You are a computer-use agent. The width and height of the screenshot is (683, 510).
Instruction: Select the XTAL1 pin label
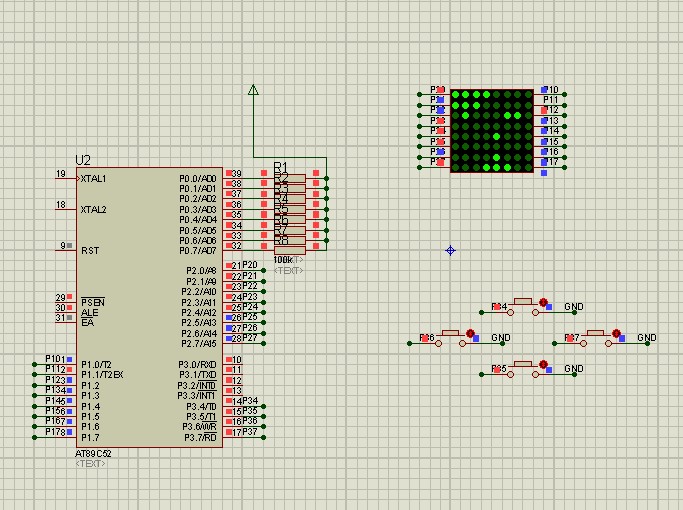pos(93,179)
